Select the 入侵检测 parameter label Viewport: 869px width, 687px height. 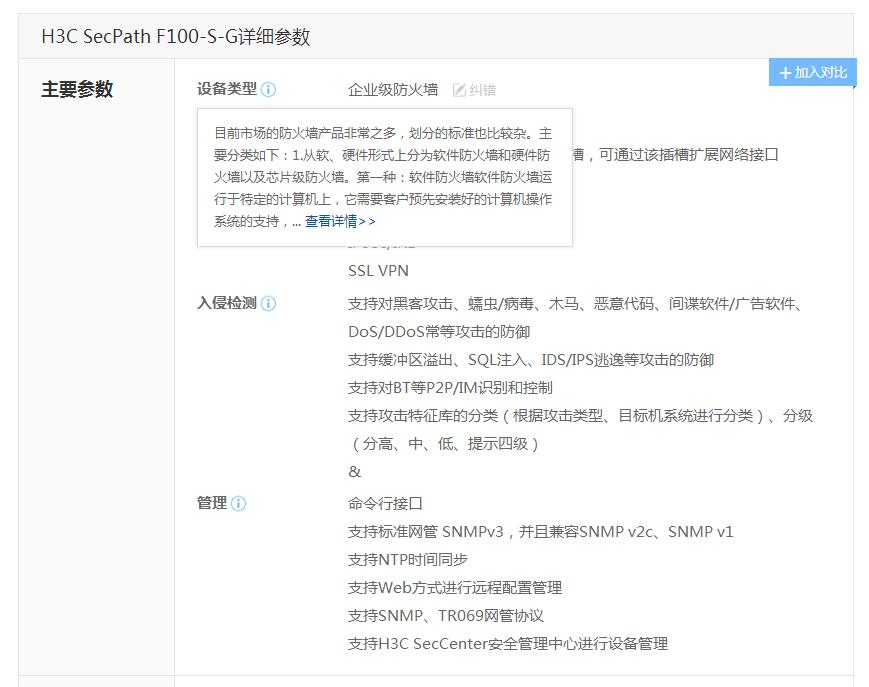(227, 303)
